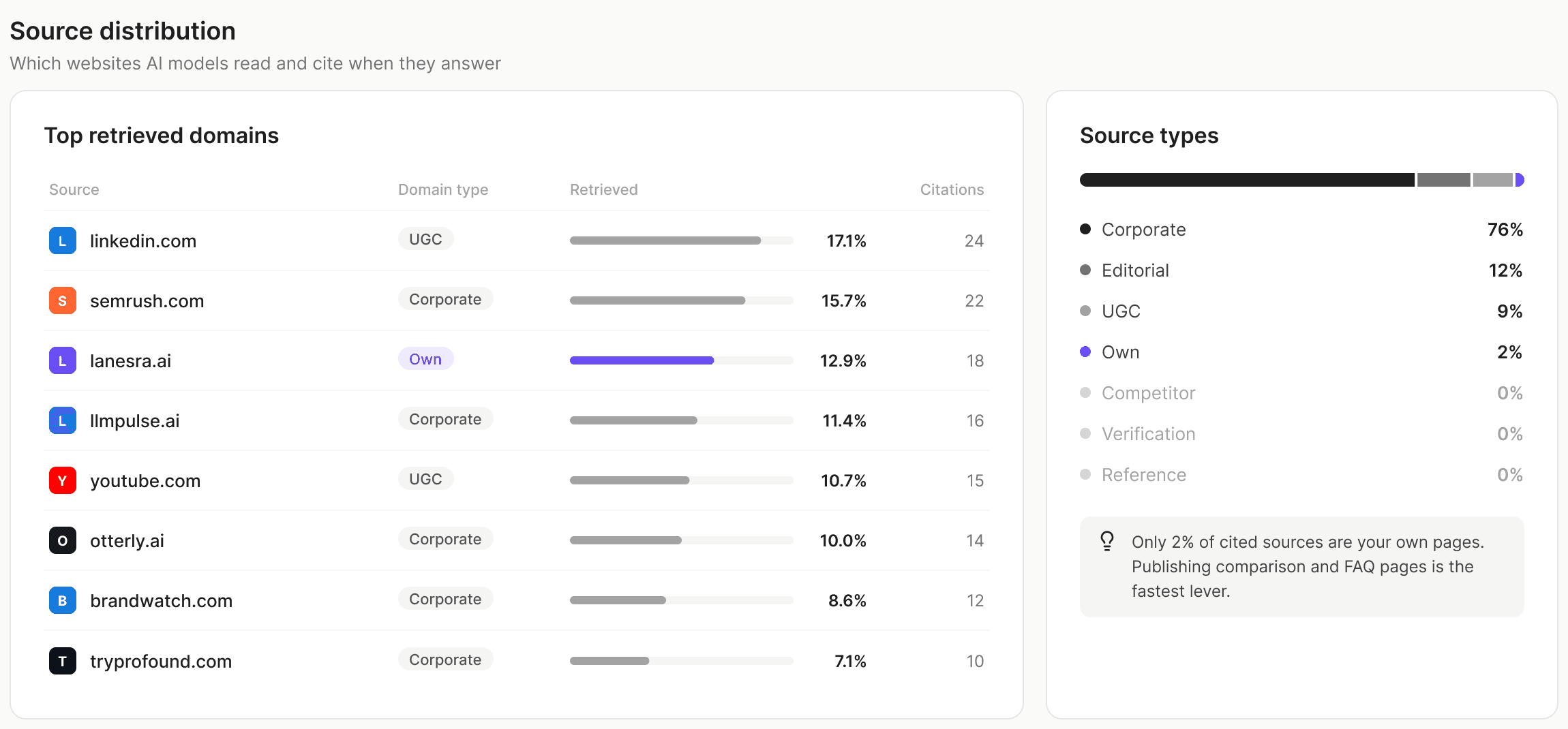Open the llmpulse.ai domain name
The width and height of the screenshot is (1568, 729).
point(135,421)
